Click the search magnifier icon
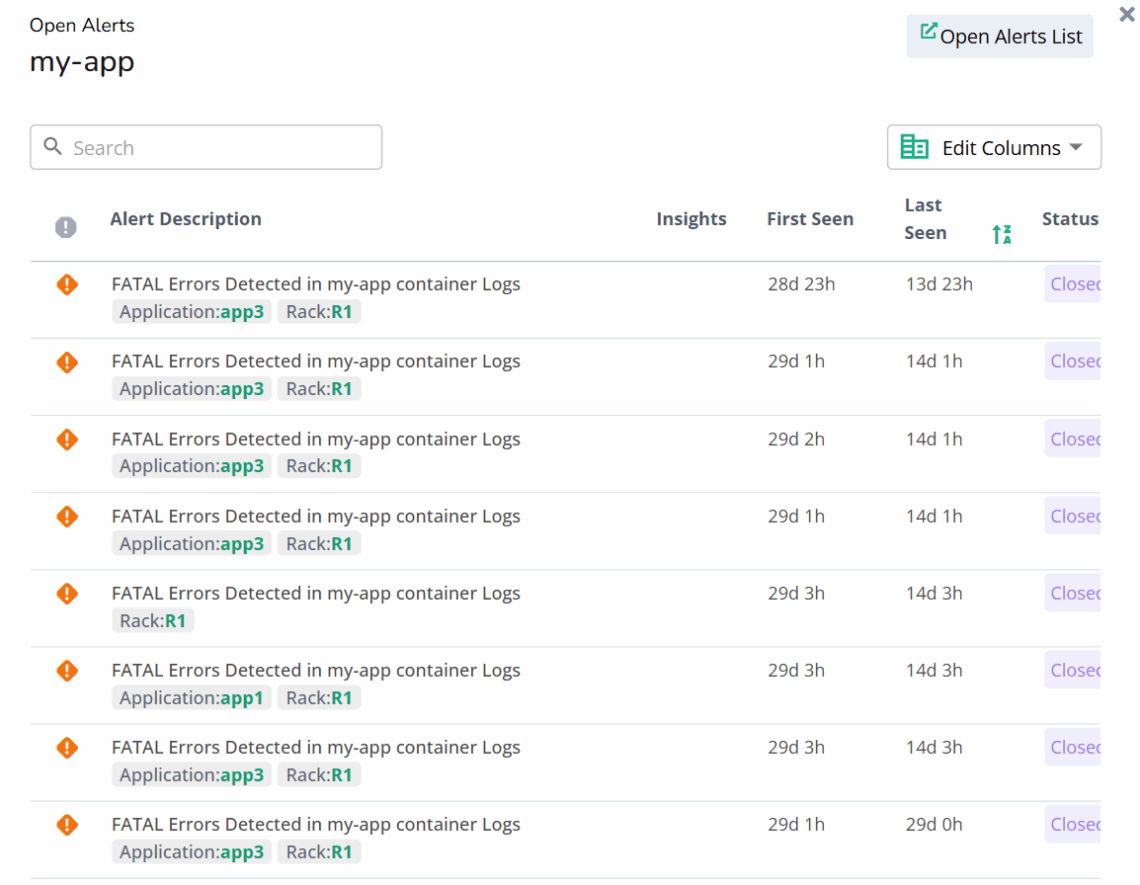Viewport: 1140px width, 885px height. click(54, 146)
